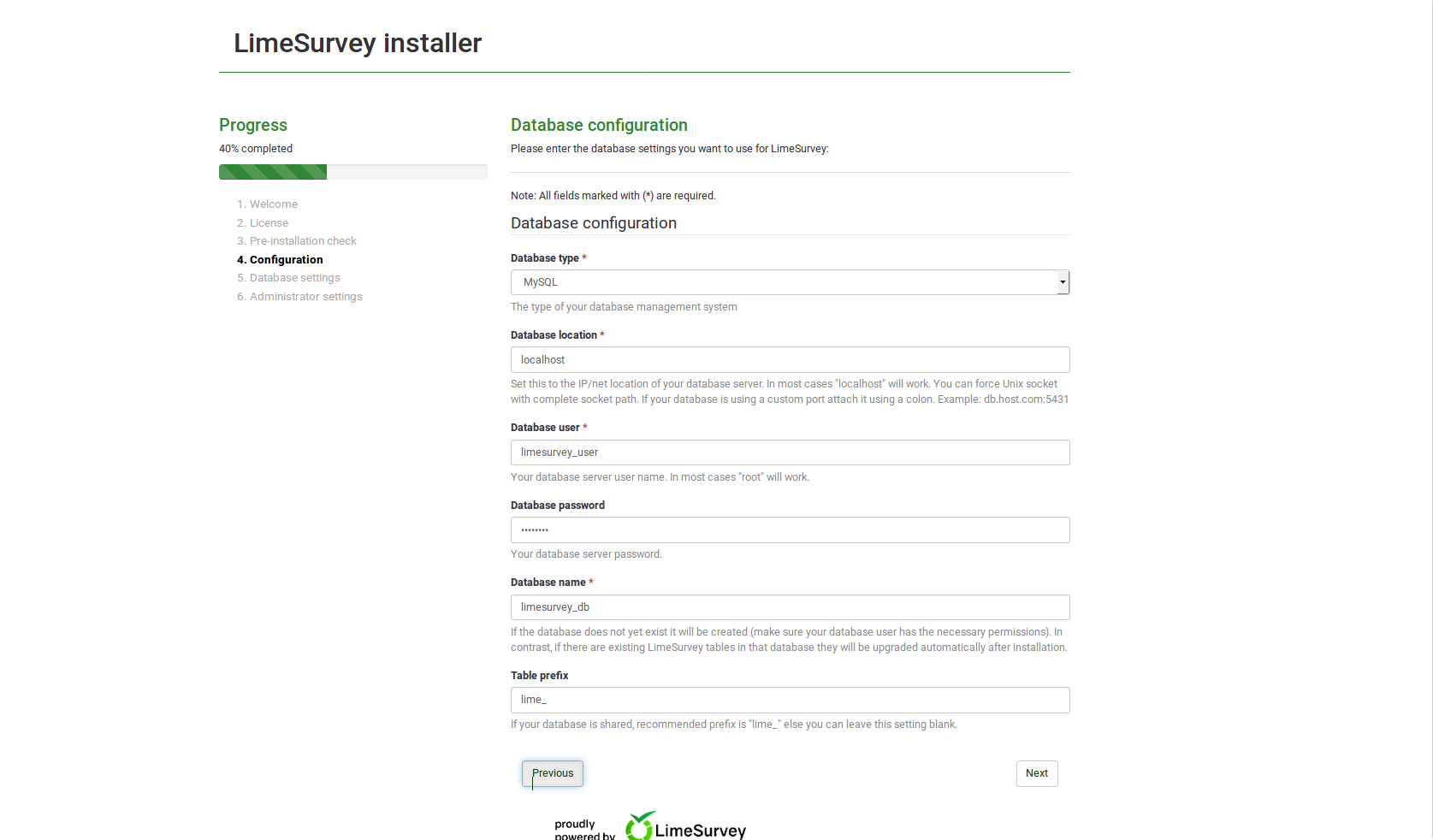Click the Table prefix input field
This screenshot has height=840, width=1433.
pos(790,700)
